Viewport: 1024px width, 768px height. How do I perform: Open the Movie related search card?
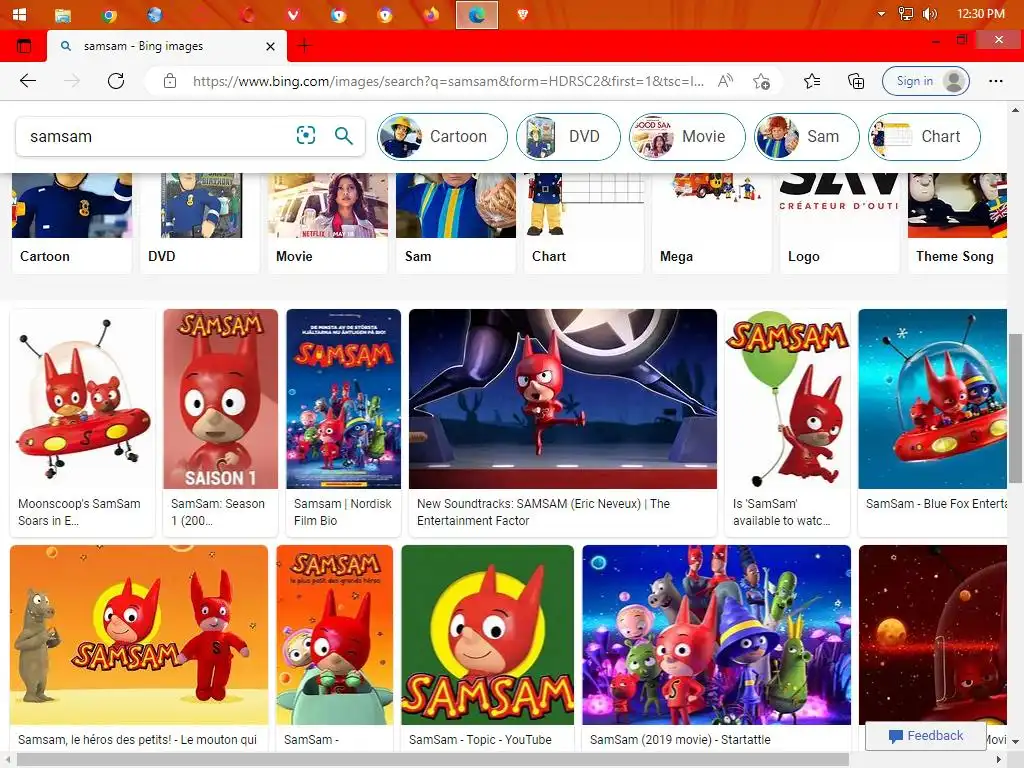tap(328, 222)
